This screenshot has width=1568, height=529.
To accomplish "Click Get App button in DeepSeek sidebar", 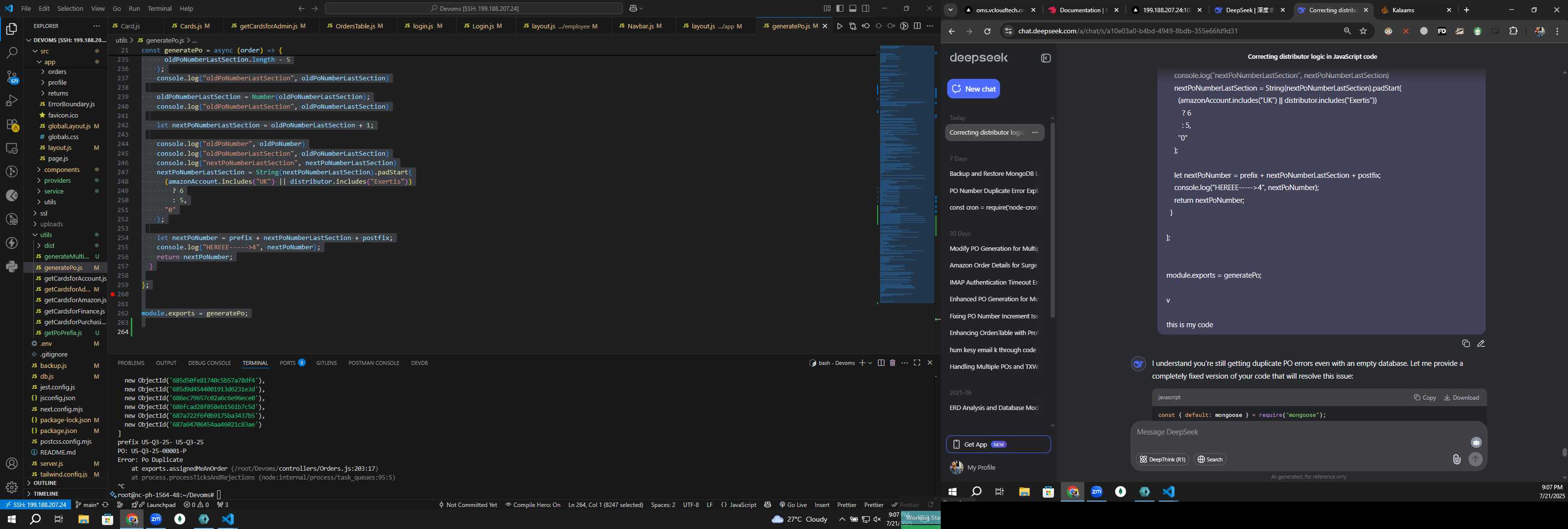I will tap(998, 444).
